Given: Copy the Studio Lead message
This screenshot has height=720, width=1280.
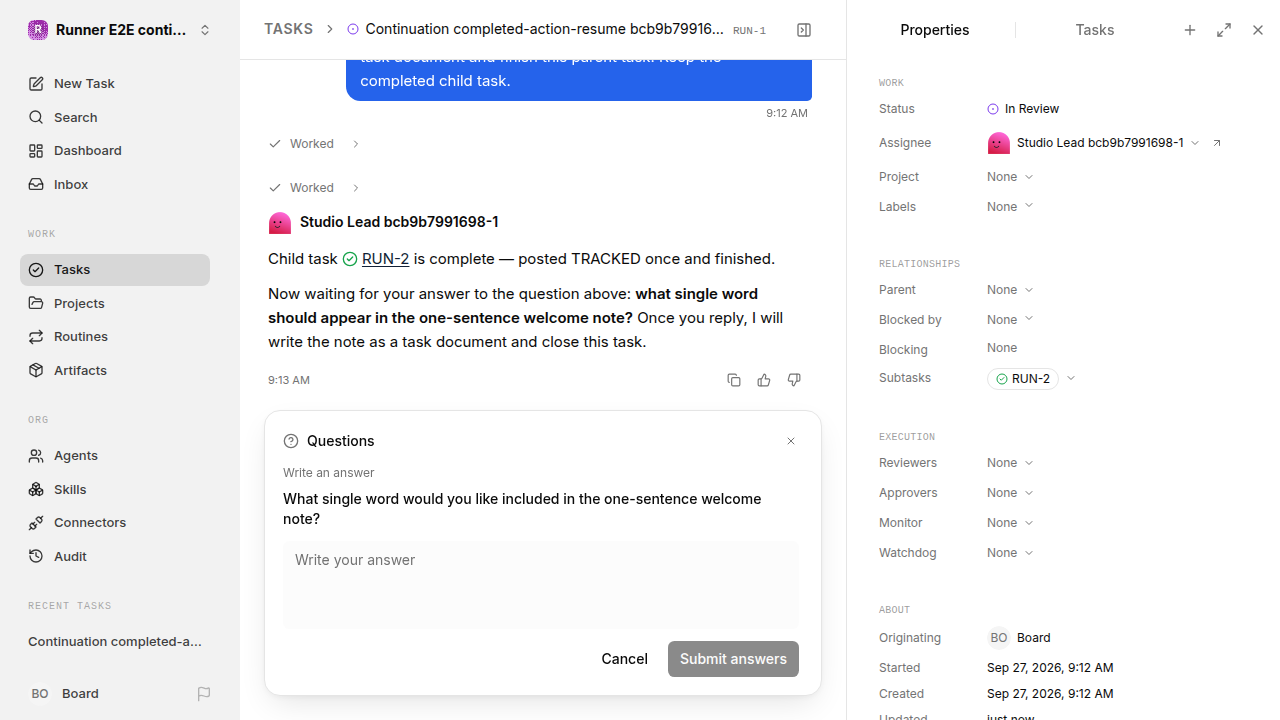Looking at the screenshot, I should coord(734,380).
